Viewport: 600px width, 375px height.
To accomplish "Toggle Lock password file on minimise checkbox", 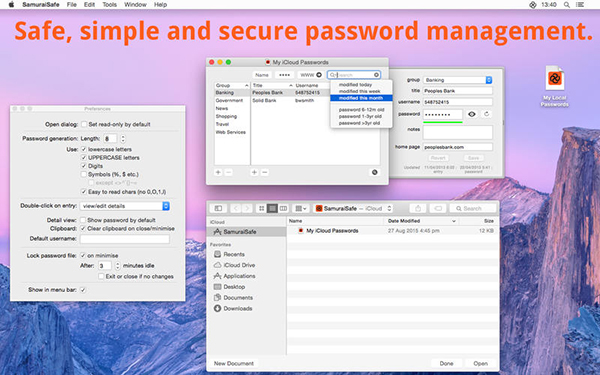I will pyautogui.click(x=83, y=255).
